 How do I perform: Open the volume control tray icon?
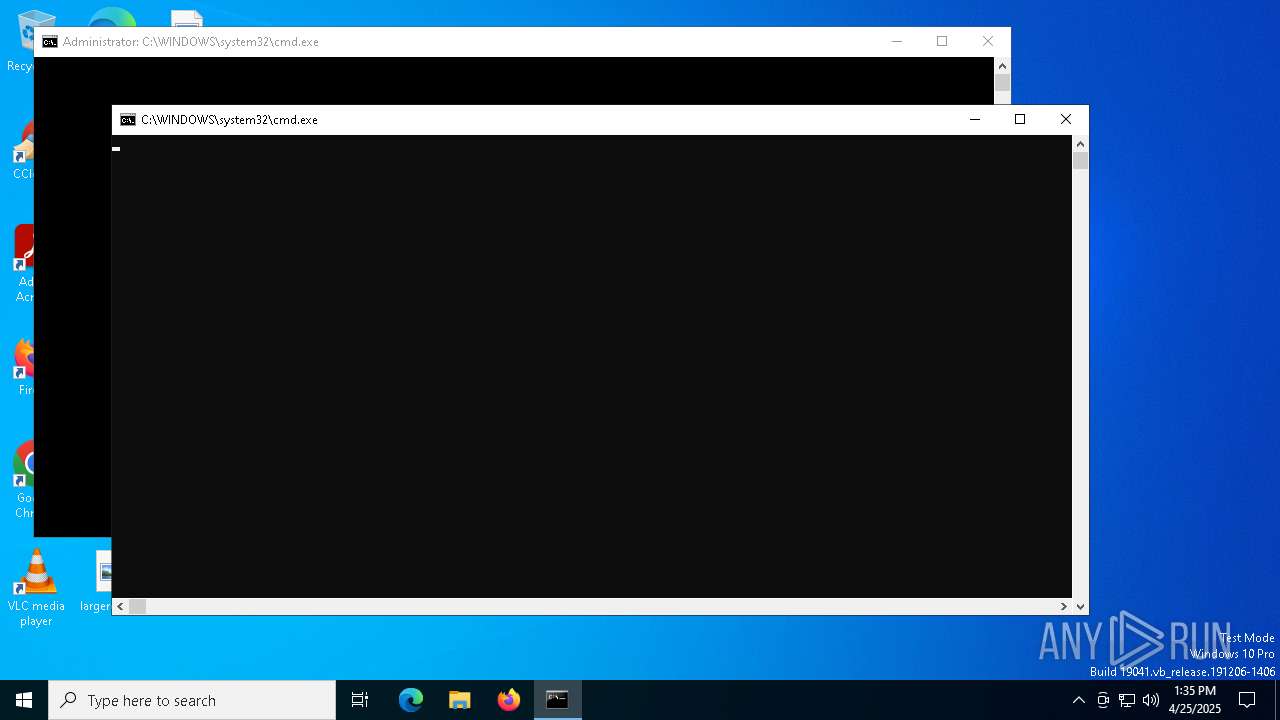(1151, 700)
